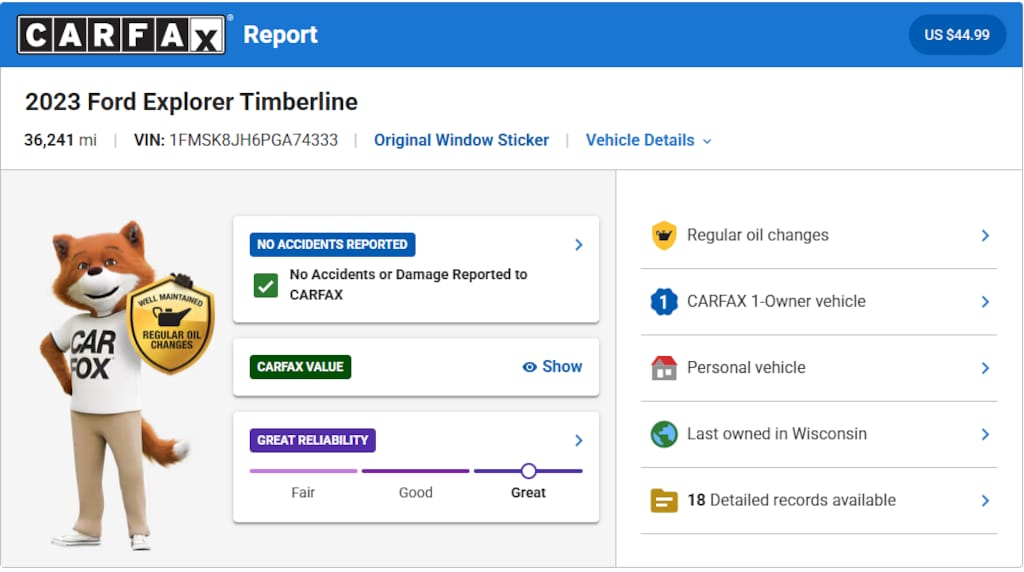The height and width of the screenshot is (572, 1024).
Task: Click the red house Personal vehicle icon
Action: (x=664, y=368)
